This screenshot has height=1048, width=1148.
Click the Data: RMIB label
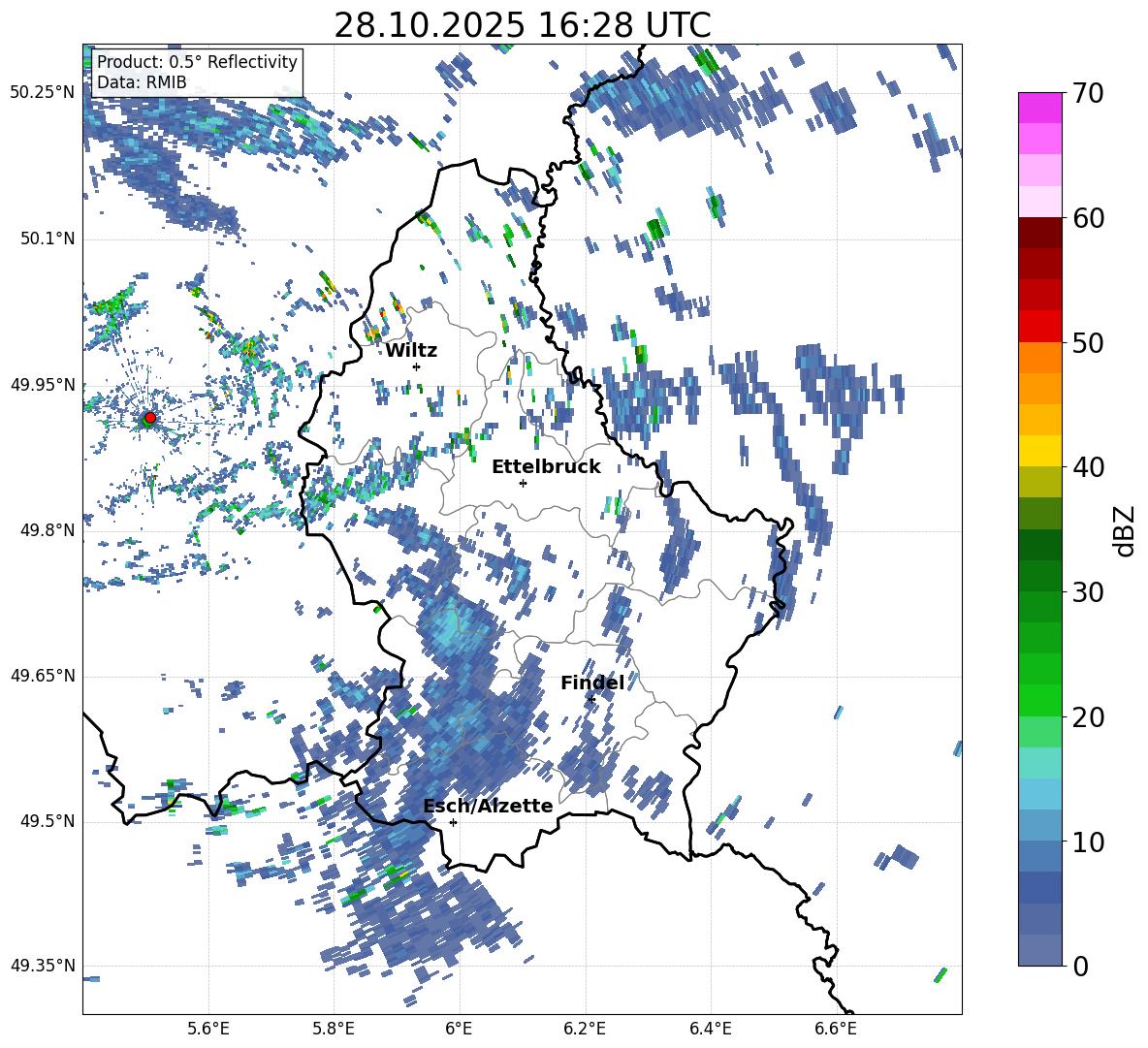pyautogui.click(x=142, y=82)
